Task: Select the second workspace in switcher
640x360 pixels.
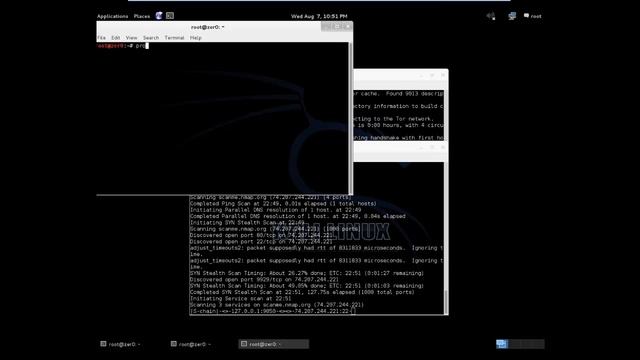Action: (x=514, y=344)
